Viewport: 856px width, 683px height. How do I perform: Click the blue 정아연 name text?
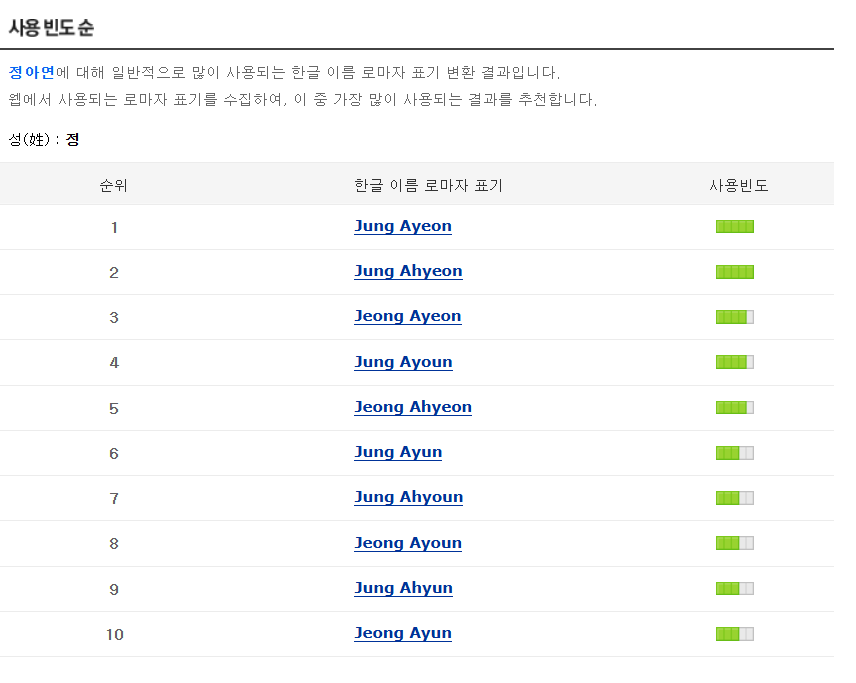click(32, 72)
